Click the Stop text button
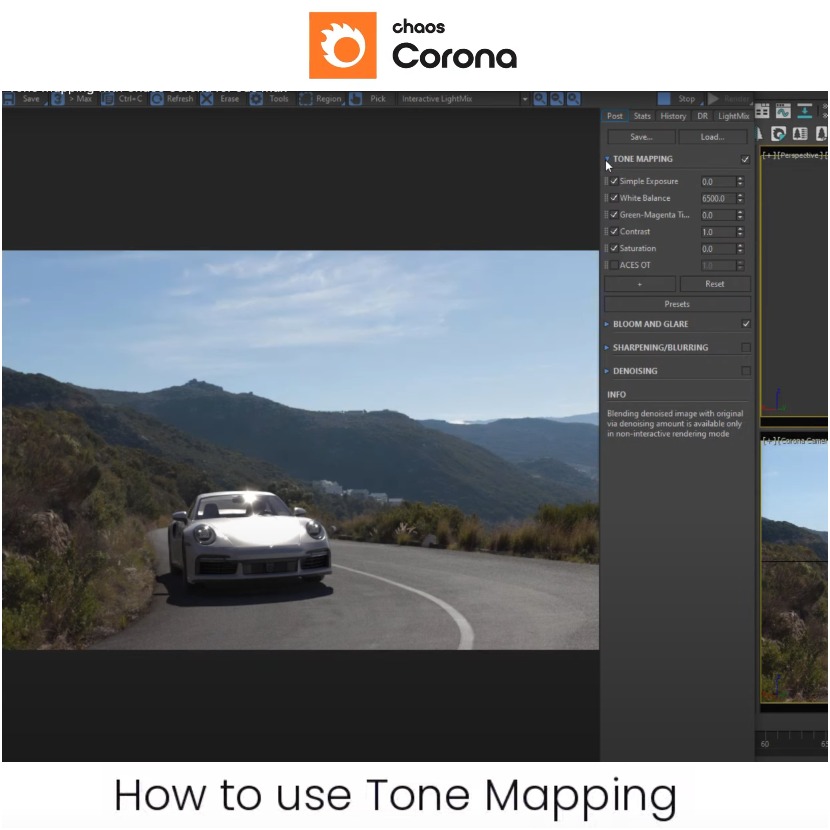Image resolution: width=830 pixels, height=830 pixels. tap(687, 99)
